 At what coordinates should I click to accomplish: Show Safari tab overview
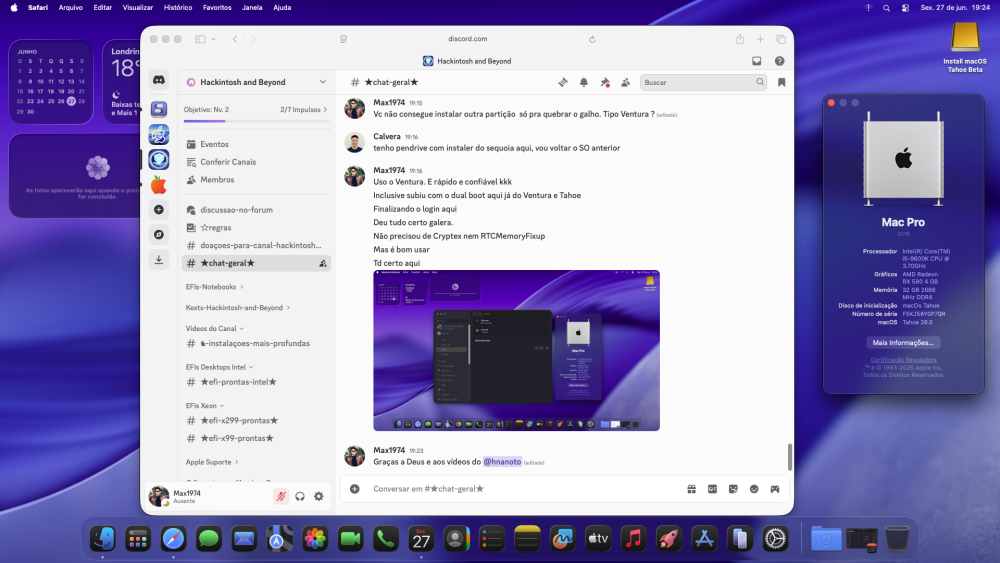781,39
